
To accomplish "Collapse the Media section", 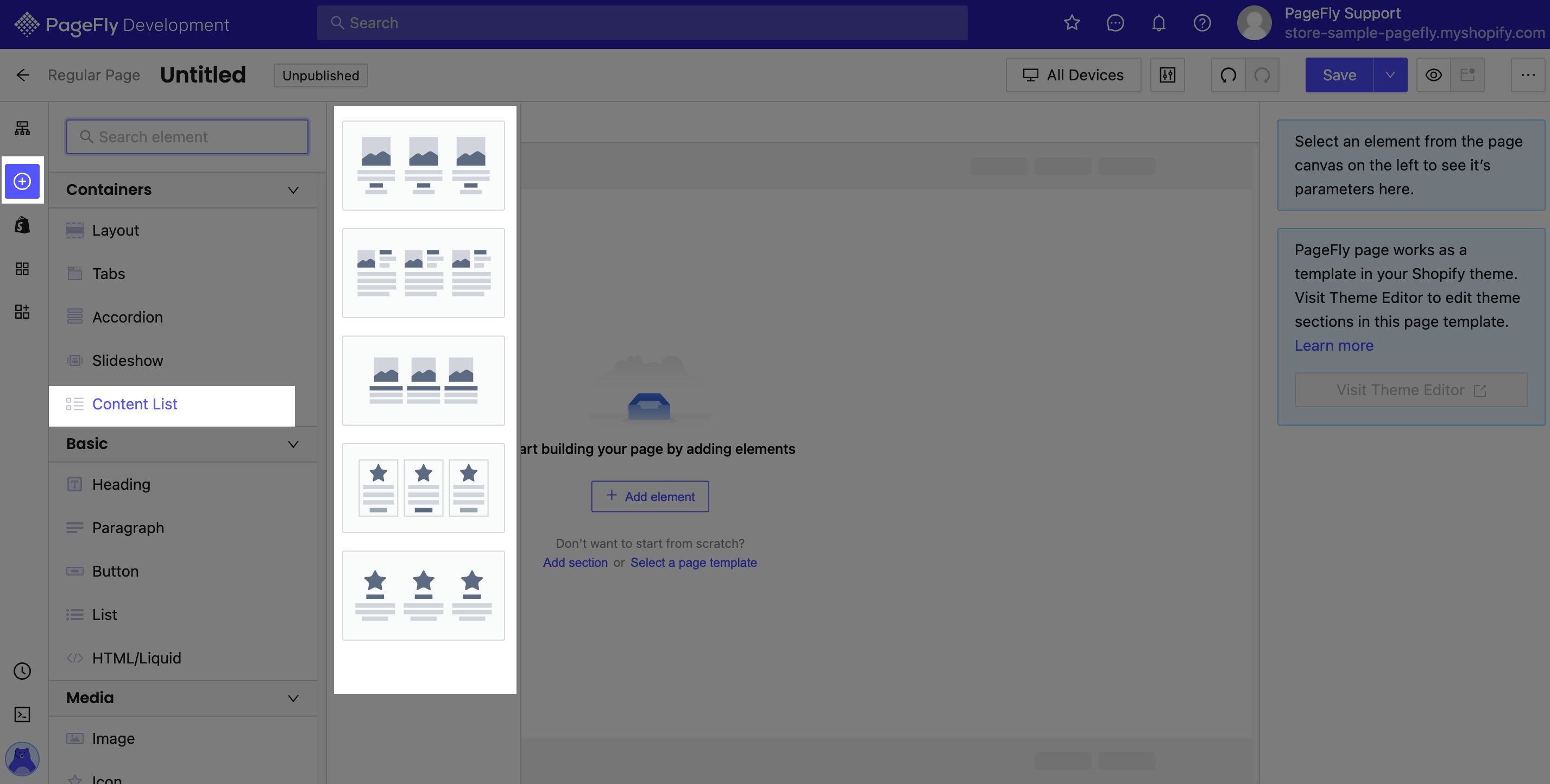I will [x=293, y=698].
